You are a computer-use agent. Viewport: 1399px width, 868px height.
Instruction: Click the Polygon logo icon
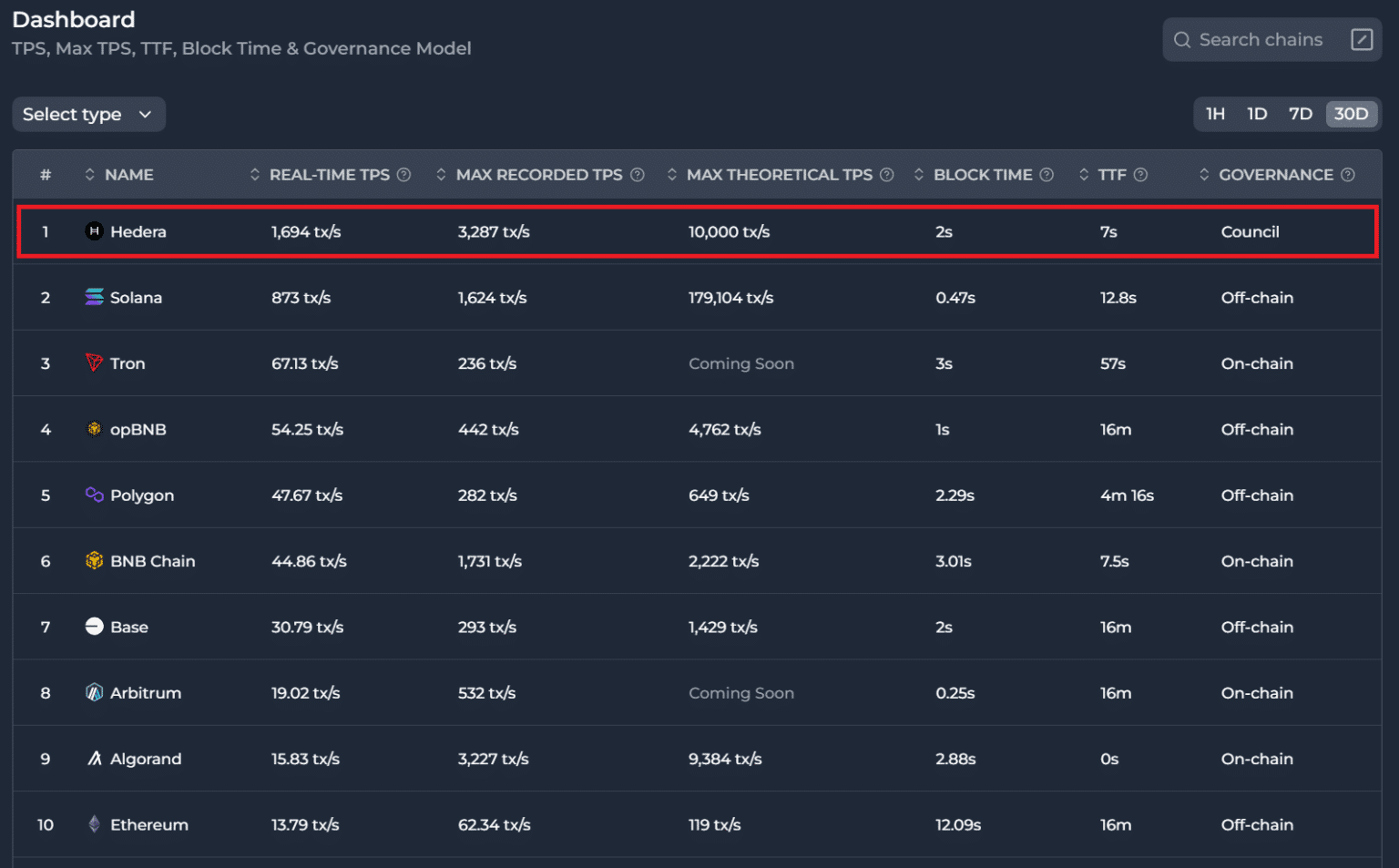coord(94,495)
